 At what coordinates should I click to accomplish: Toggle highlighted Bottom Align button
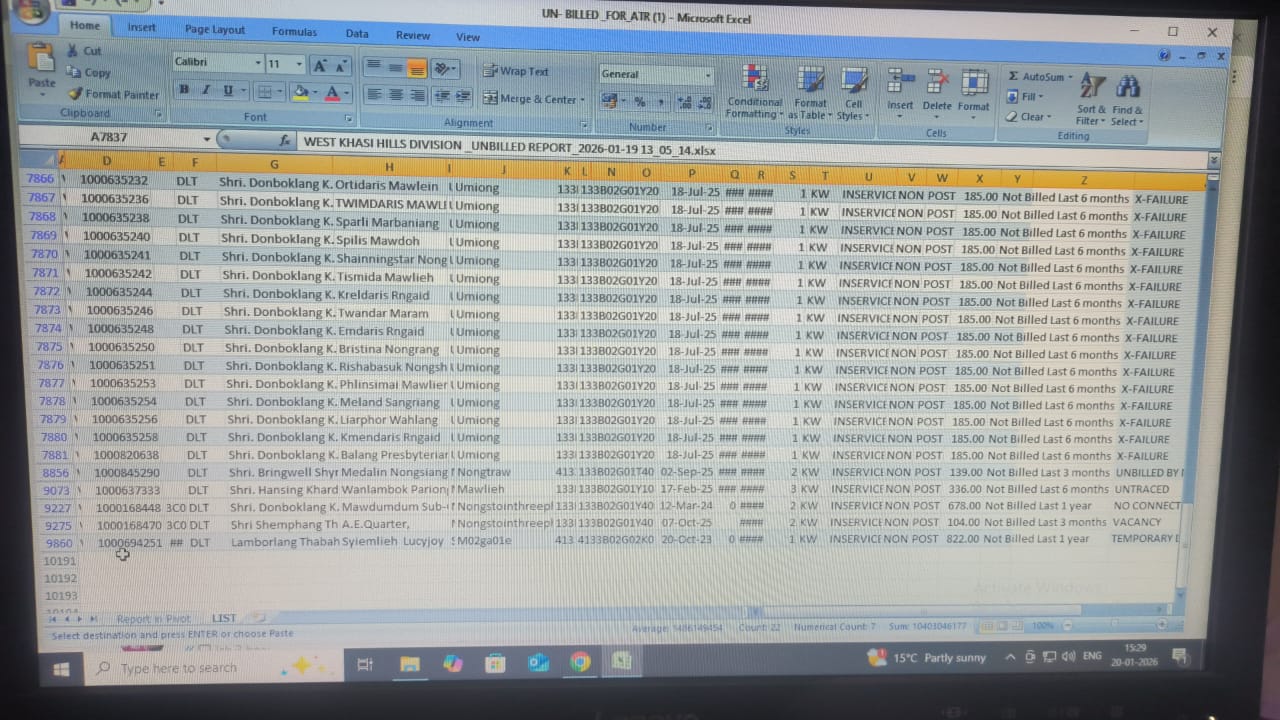(417, 68)
